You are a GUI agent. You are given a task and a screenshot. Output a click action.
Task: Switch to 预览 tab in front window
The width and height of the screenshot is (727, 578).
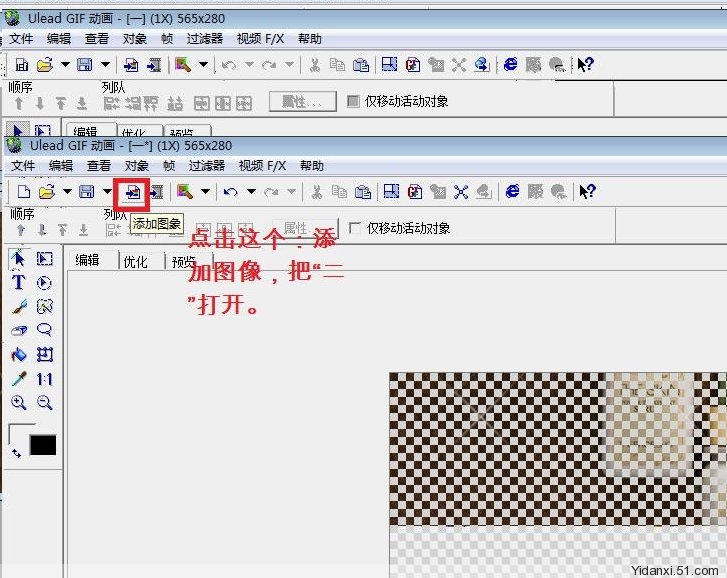coord(184,262)
